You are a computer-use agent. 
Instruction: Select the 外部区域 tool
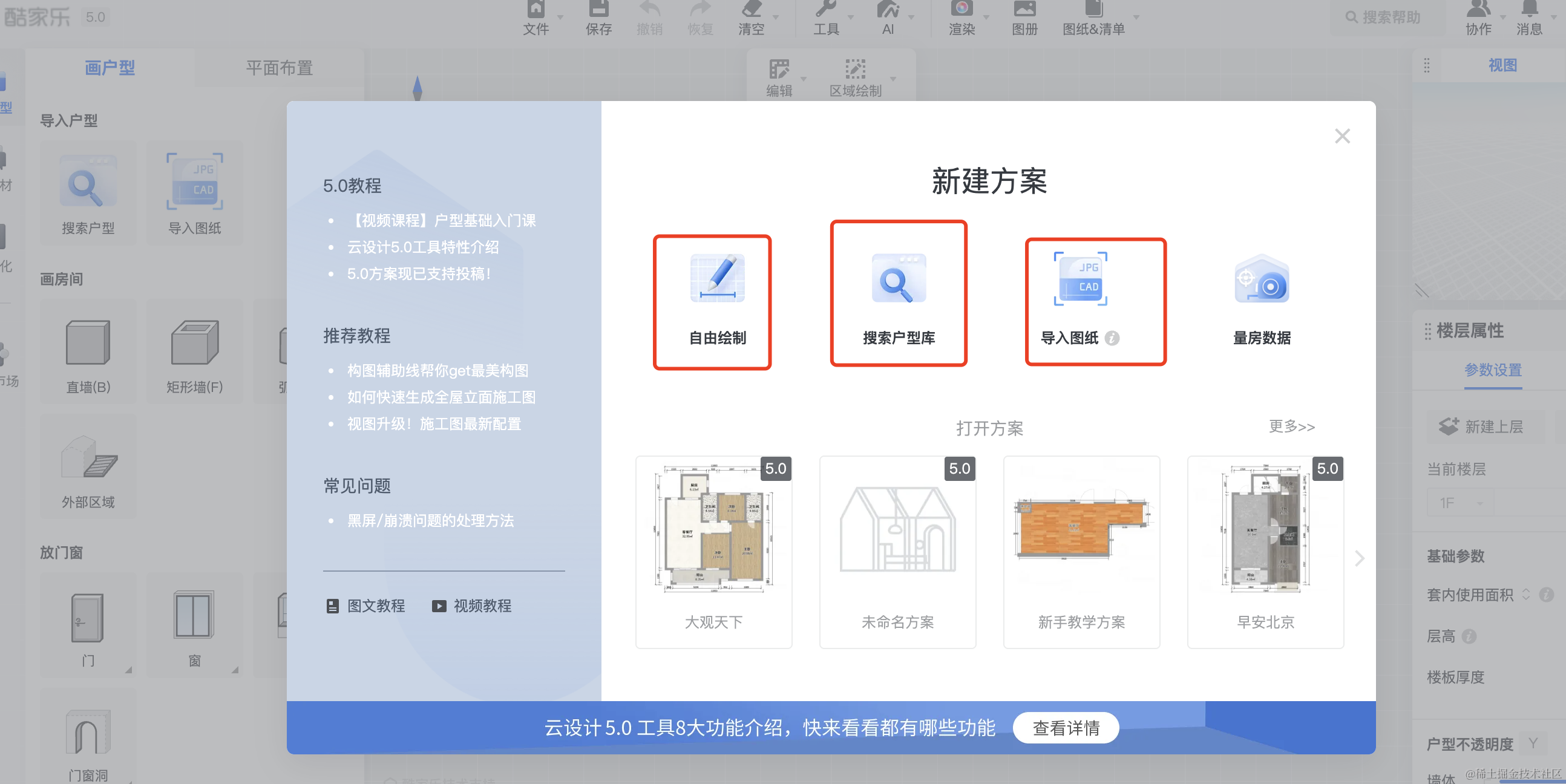88,467
